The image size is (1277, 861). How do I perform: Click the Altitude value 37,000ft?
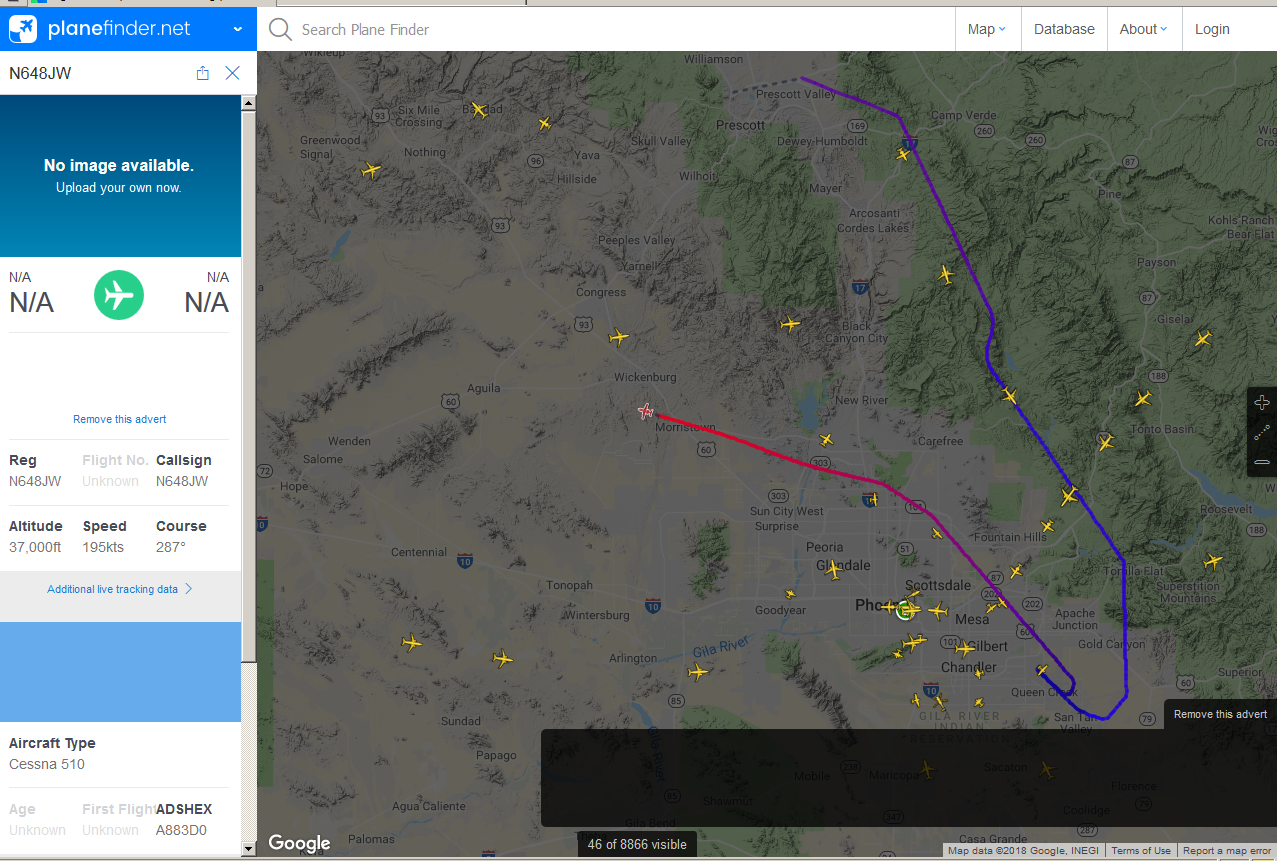coord(35,547)
